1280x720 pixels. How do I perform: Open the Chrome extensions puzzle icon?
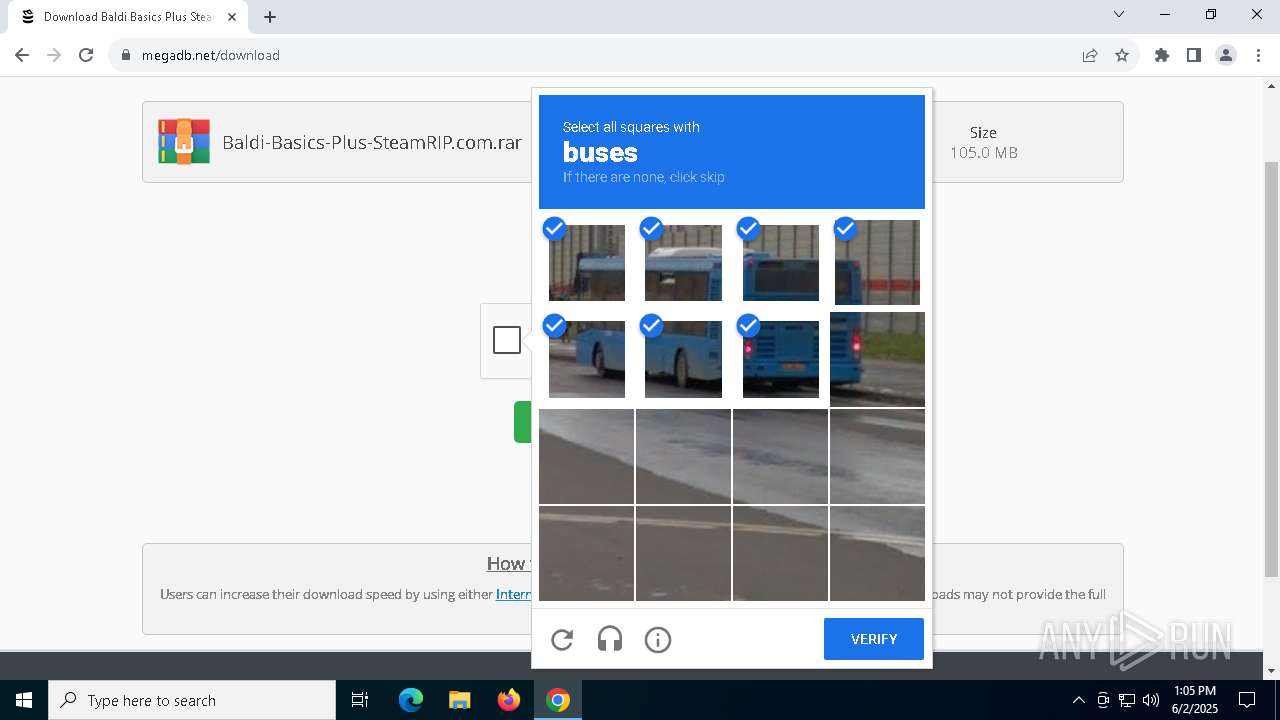coord(1162,55)
